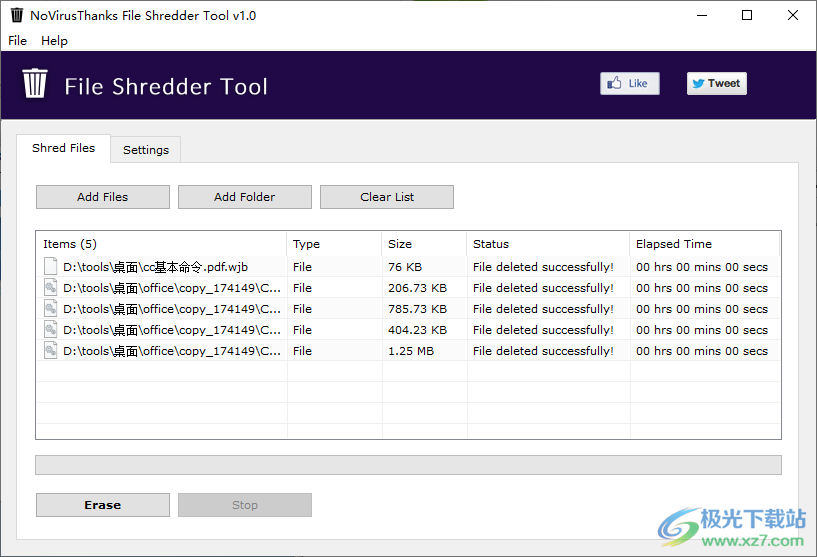This screenshot has height=557, width=817.
Task: Click the Like thumbs-up button
Action: (x=629, y=83)
